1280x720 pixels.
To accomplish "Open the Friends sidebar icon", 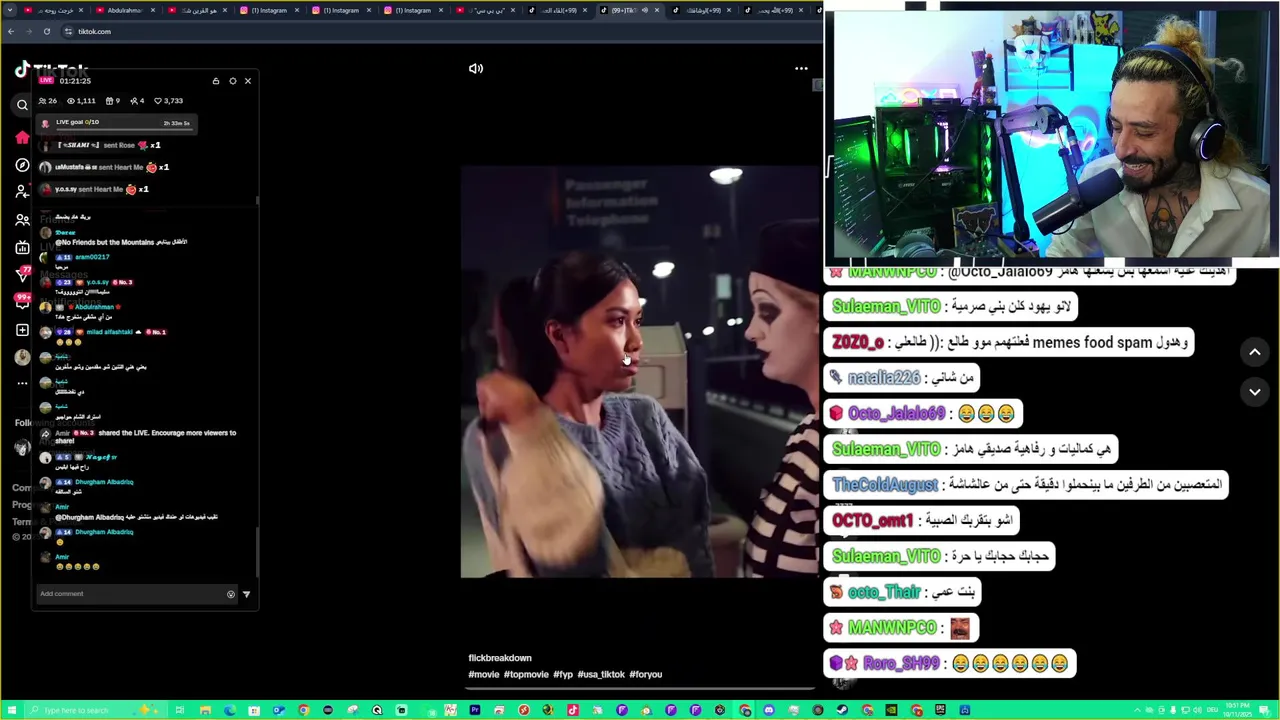I will tap(22, 220).
